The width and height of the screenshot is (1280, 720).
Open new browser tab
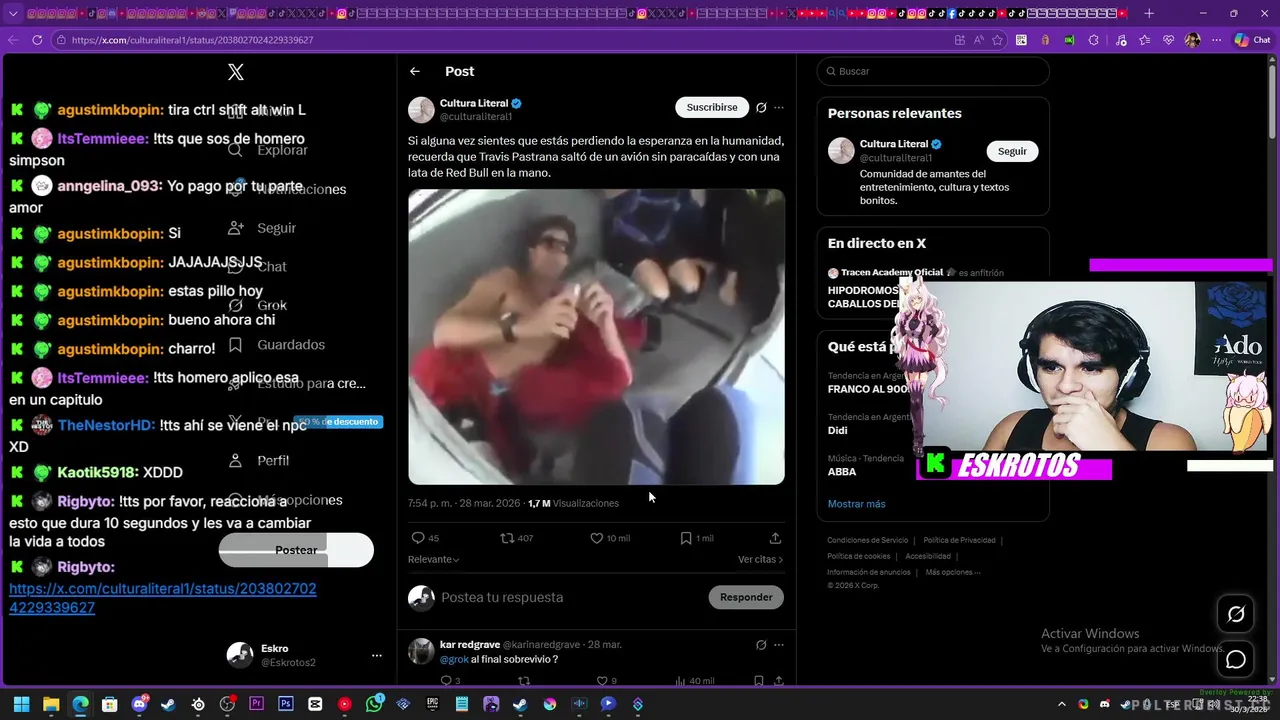pos(1149,13)
